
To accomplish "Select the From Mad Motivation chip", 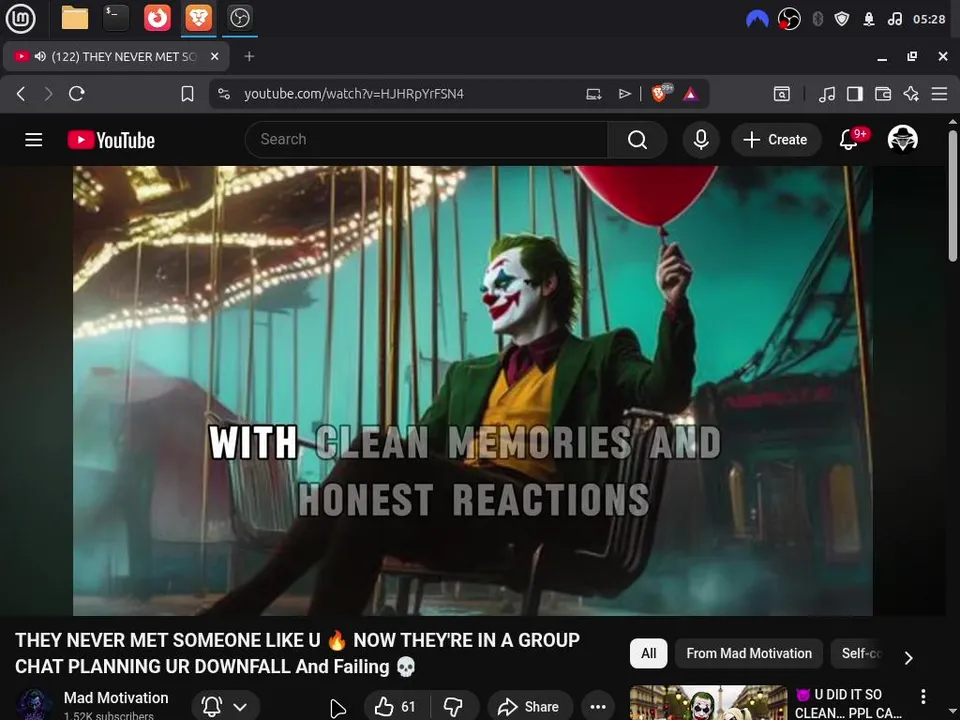I will point(749,653).
